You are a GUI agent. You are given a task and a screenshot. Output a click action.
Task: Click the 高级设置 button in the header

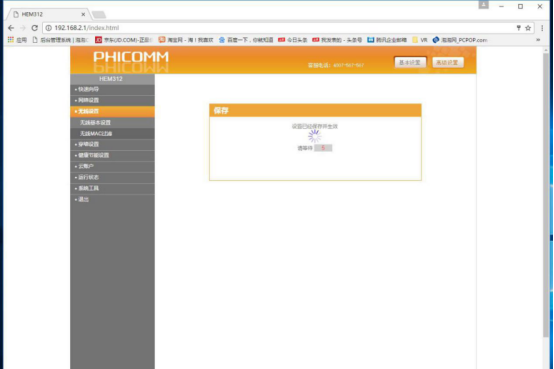448,63
